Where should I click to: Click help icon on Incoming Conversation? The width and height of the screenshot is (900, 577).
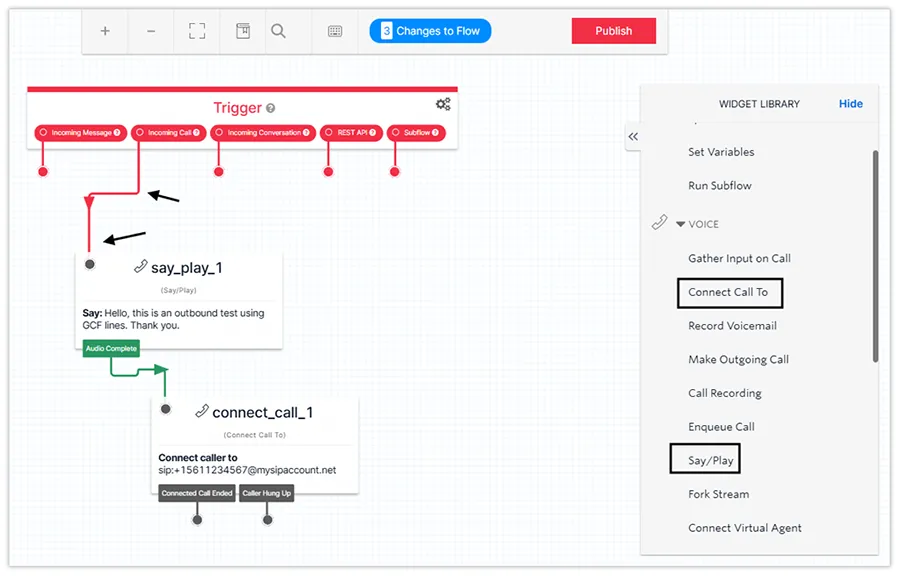click(306, 133)
